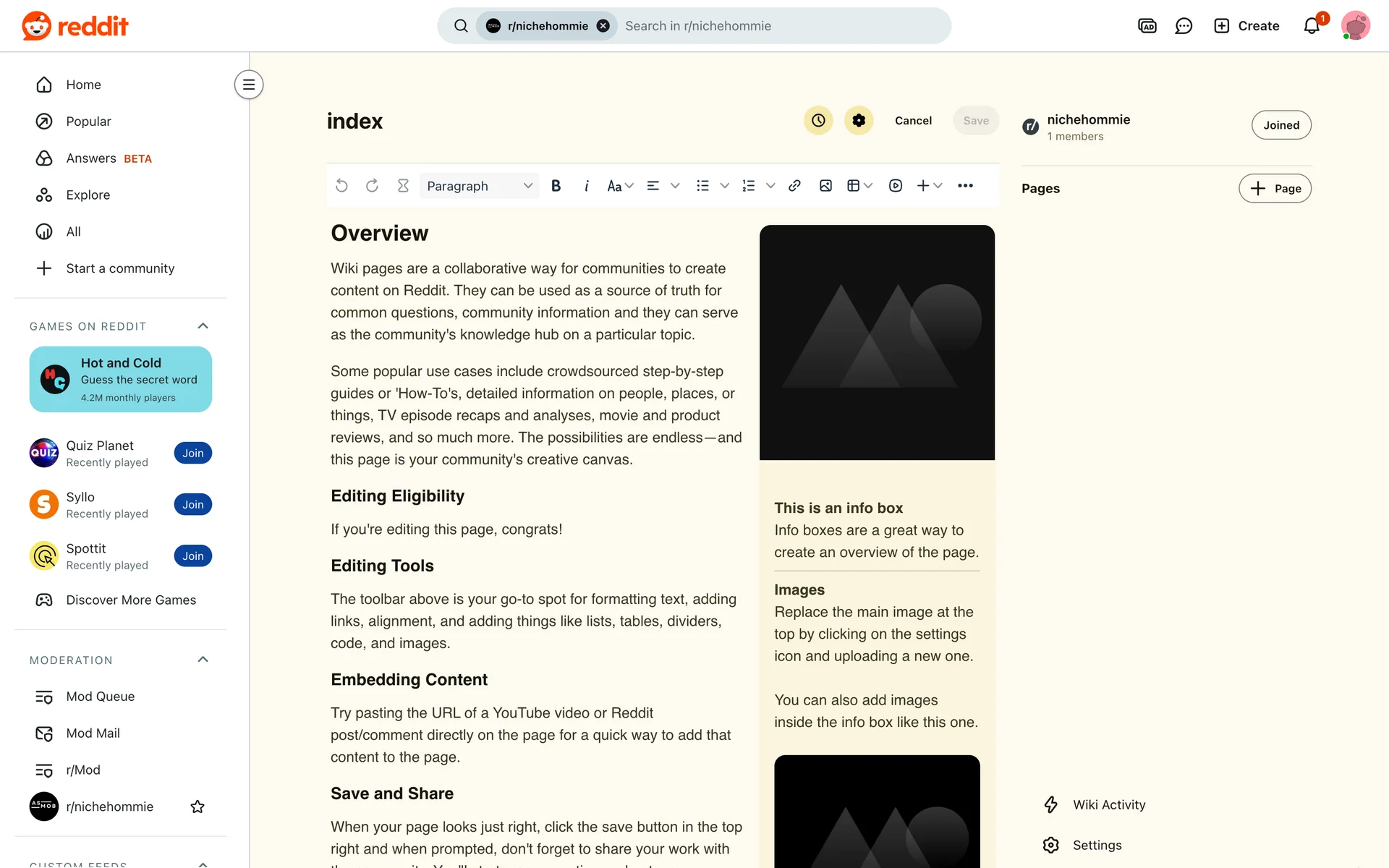This screenshot has height=868, width=1389.
Task: Collapse sidebar with the hamburger button
Action: click(249, 85)
